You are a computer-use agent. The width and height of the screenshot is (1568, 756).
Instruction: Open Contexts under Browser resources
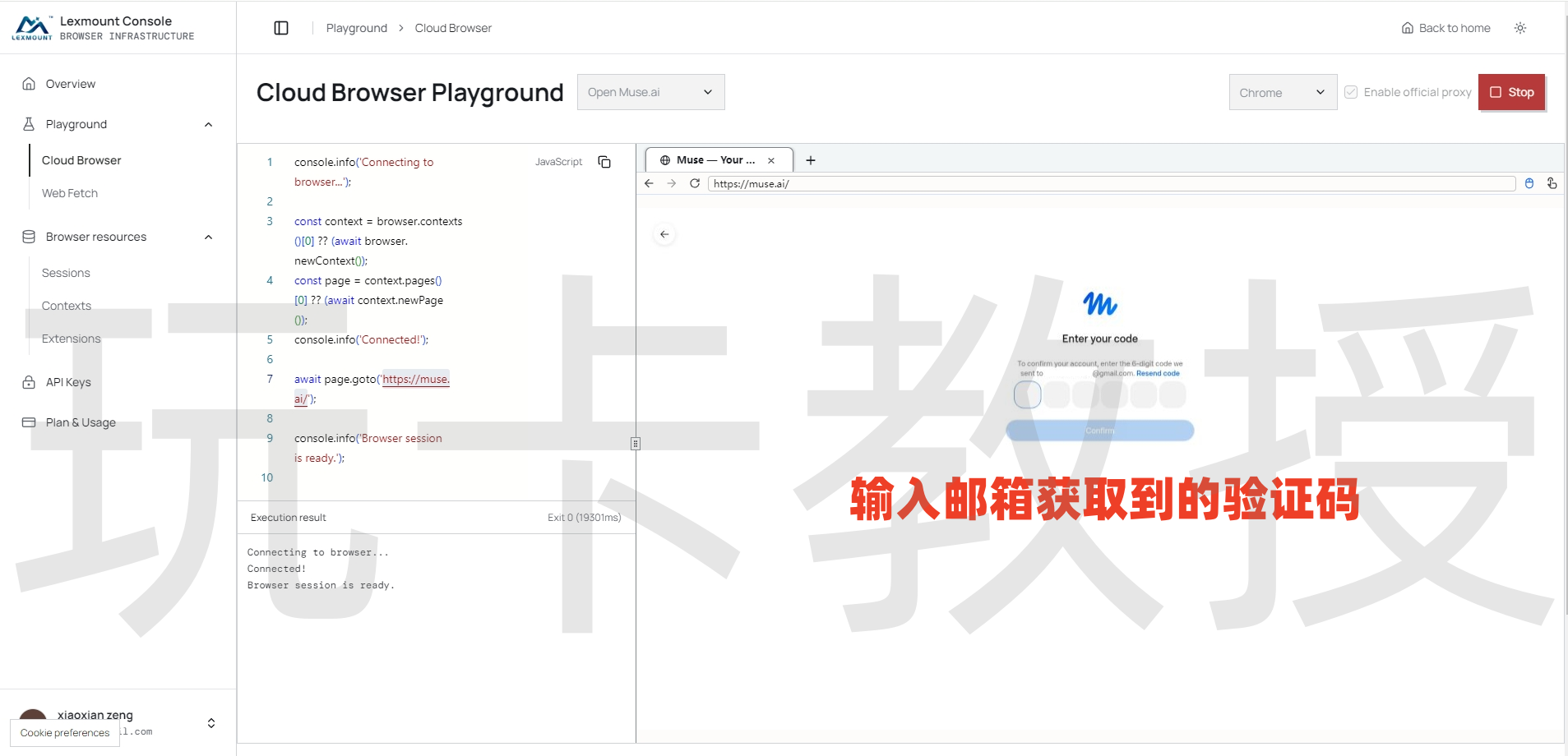pos(67,306)
